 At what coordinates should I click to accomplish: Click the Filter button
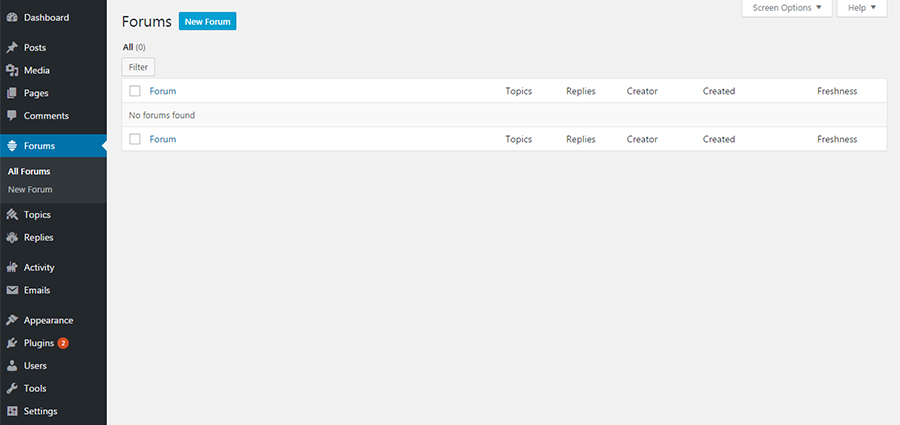[x=138, y=67]
